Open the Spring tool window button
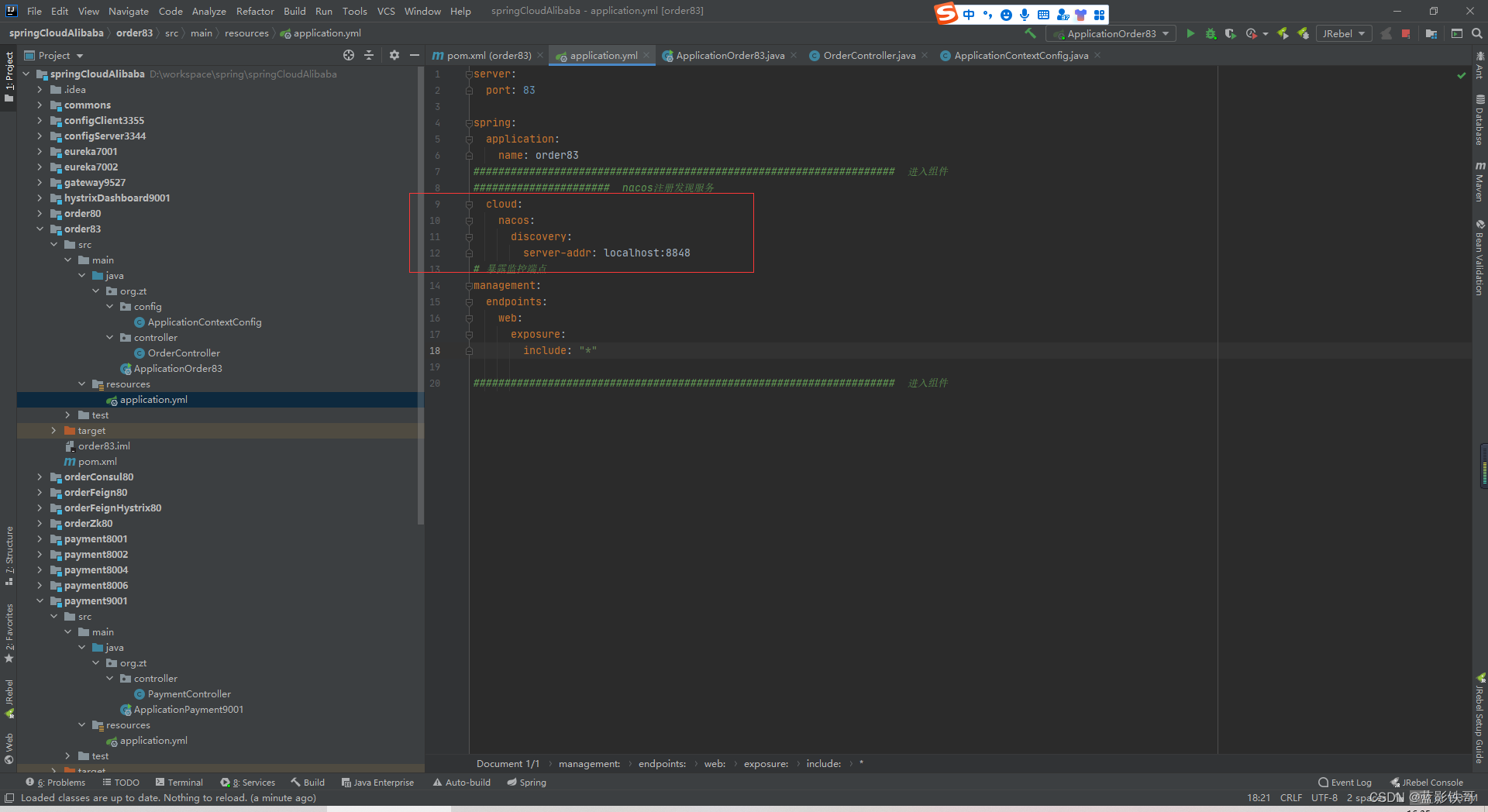 (x=526, y=783)
